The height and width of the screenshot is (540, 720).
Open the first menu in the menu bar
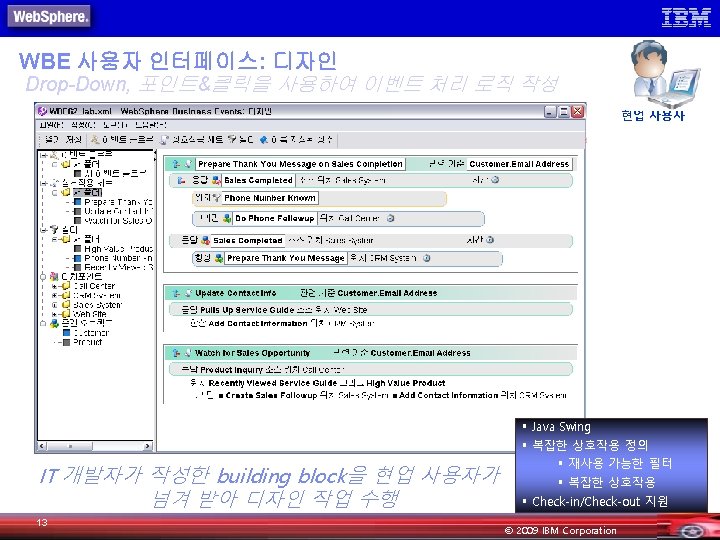coord(51,125)
